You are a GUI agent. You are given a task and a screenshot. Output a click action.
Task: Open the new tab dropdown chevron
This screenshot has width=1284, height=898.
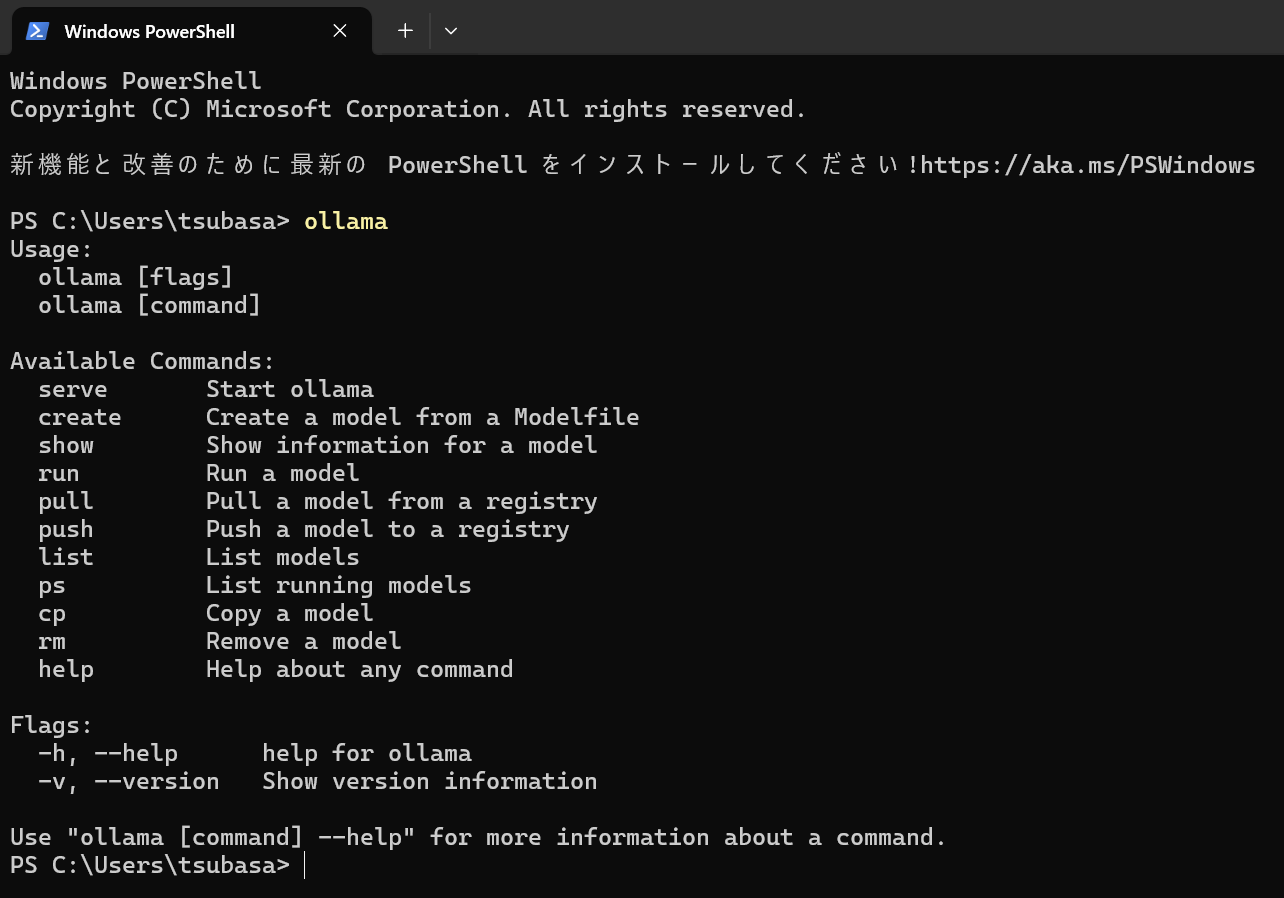[x=450, y=31]
